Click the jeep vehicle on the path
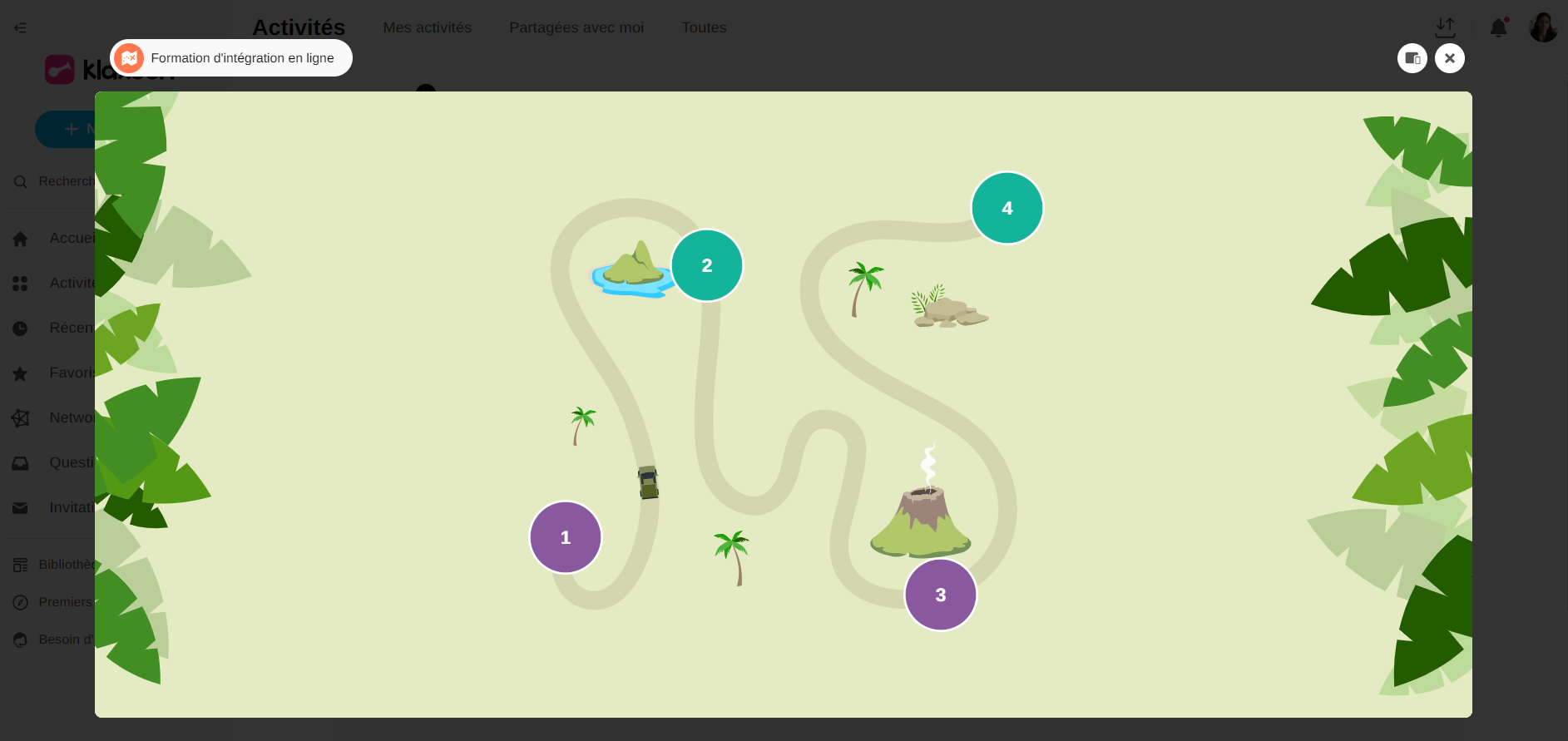The width and height of the screenshot is (1568, 741). click(648, 482)
